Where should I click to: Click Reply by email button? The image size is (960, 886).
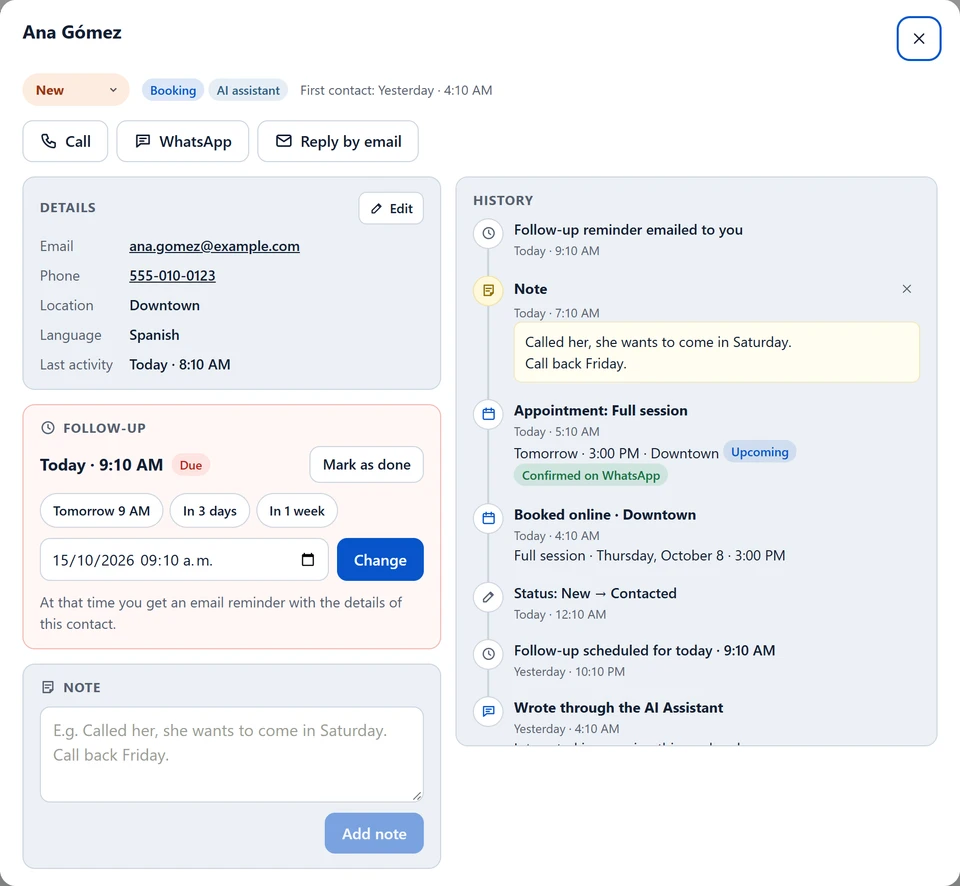tap(338, 141)
